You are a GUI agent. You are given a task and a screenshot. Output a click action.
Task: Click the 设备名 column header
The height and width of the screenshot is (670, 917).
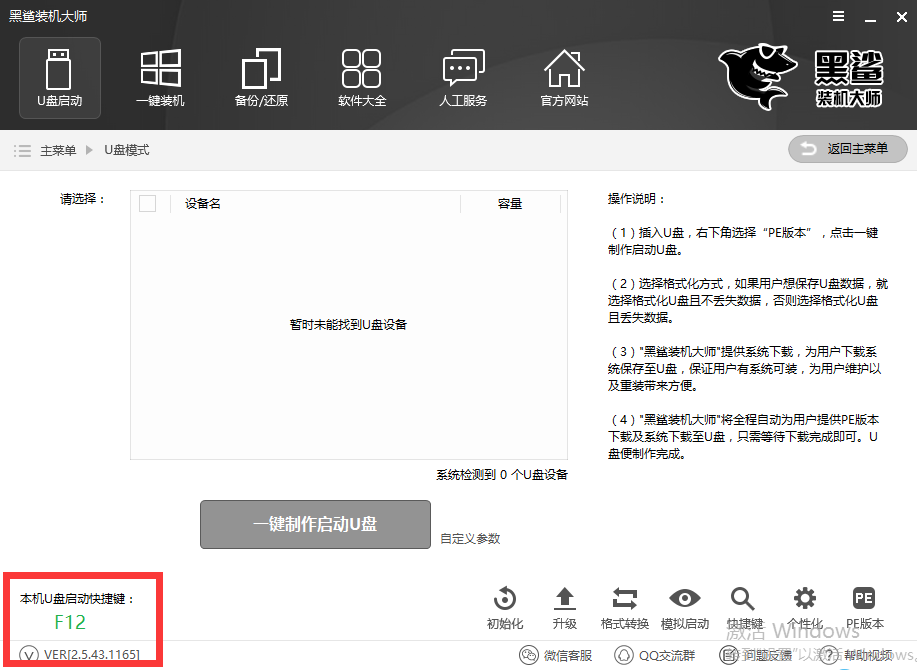pyautogui.click(x=202, y=203)
